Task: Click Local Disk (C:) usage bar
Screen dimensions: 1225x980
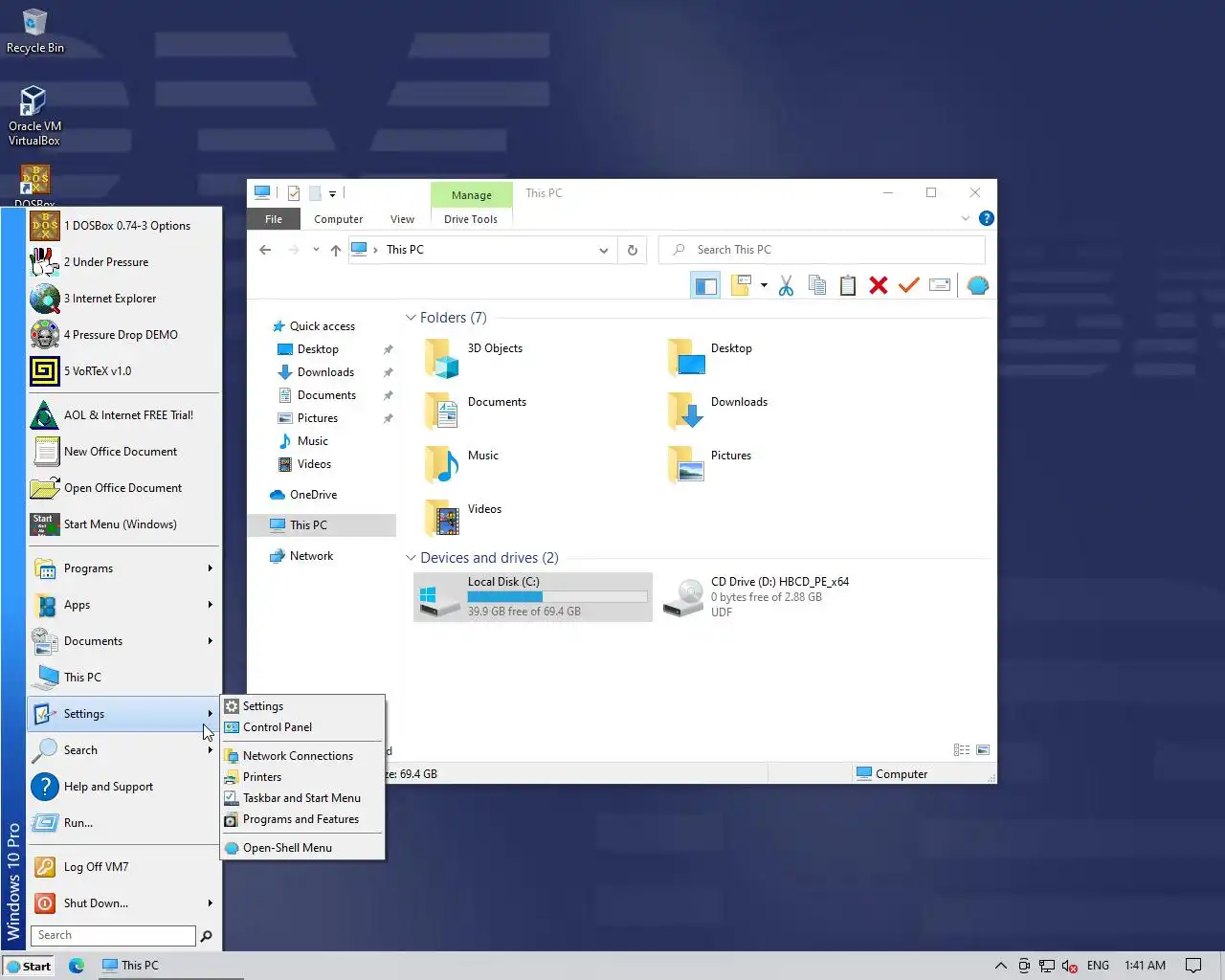Action: (x=557, y=596)
